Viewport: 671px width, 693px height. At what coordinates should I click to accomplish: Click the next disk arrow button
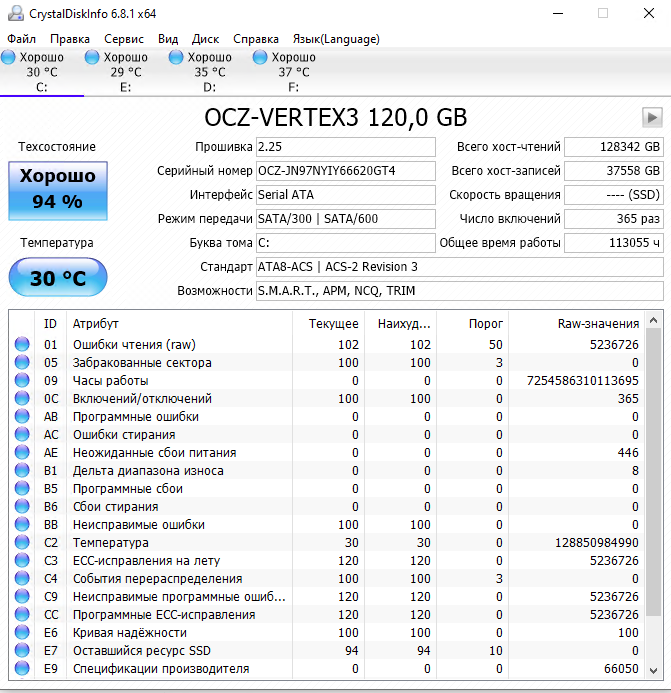652,118
